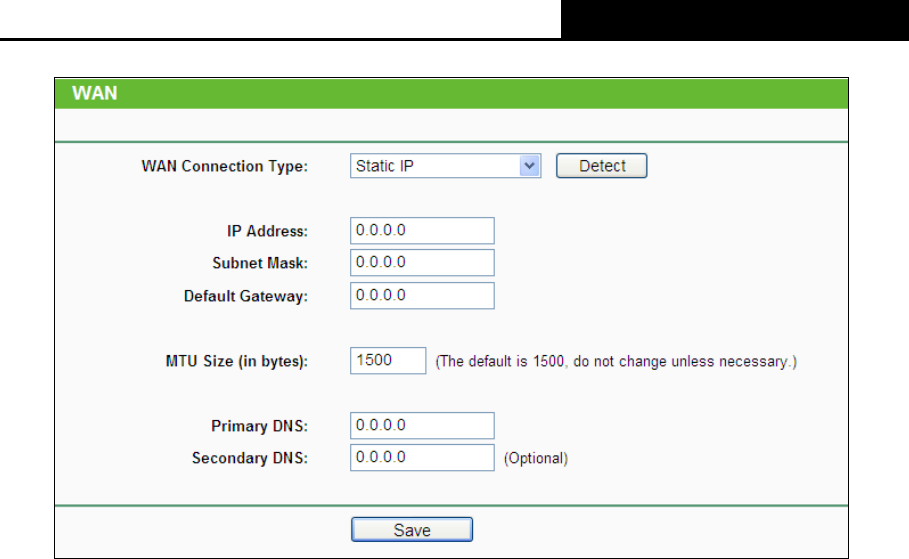This screenshot has width=909, height=559.
Task: Click the Secondary DNS input field
Action: pyautogui.click(x=422, y=458)
